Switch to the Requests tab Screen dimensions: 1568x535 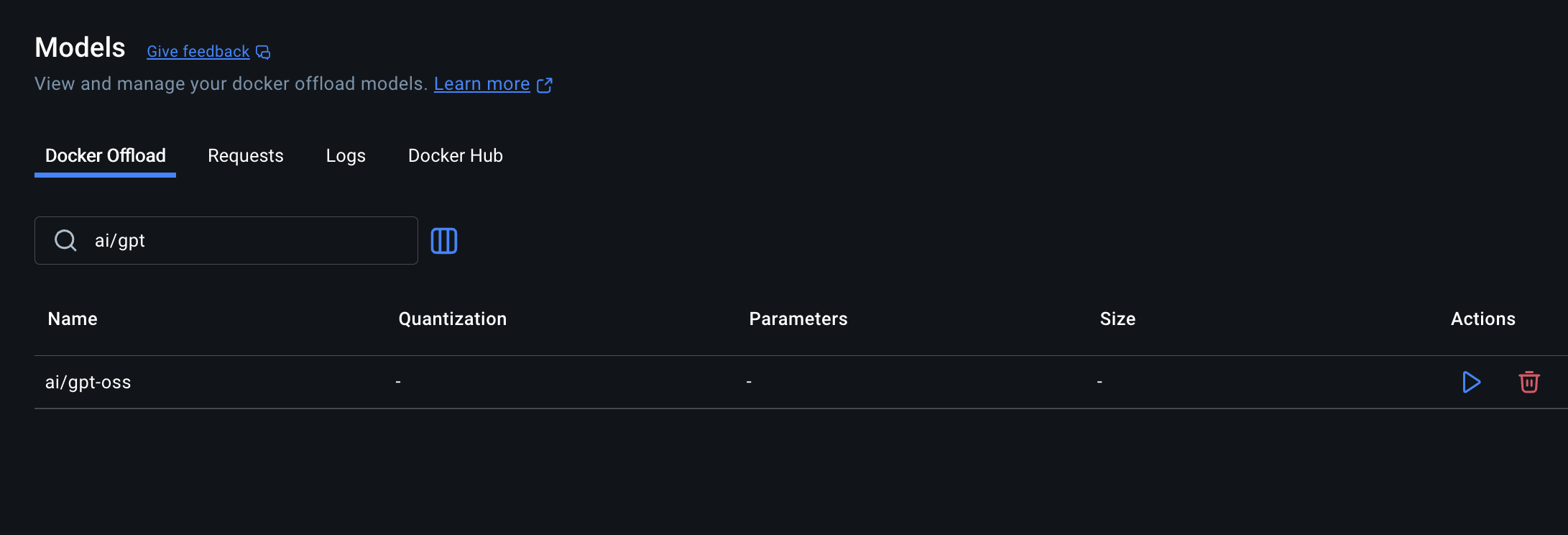tap(246, 155)
